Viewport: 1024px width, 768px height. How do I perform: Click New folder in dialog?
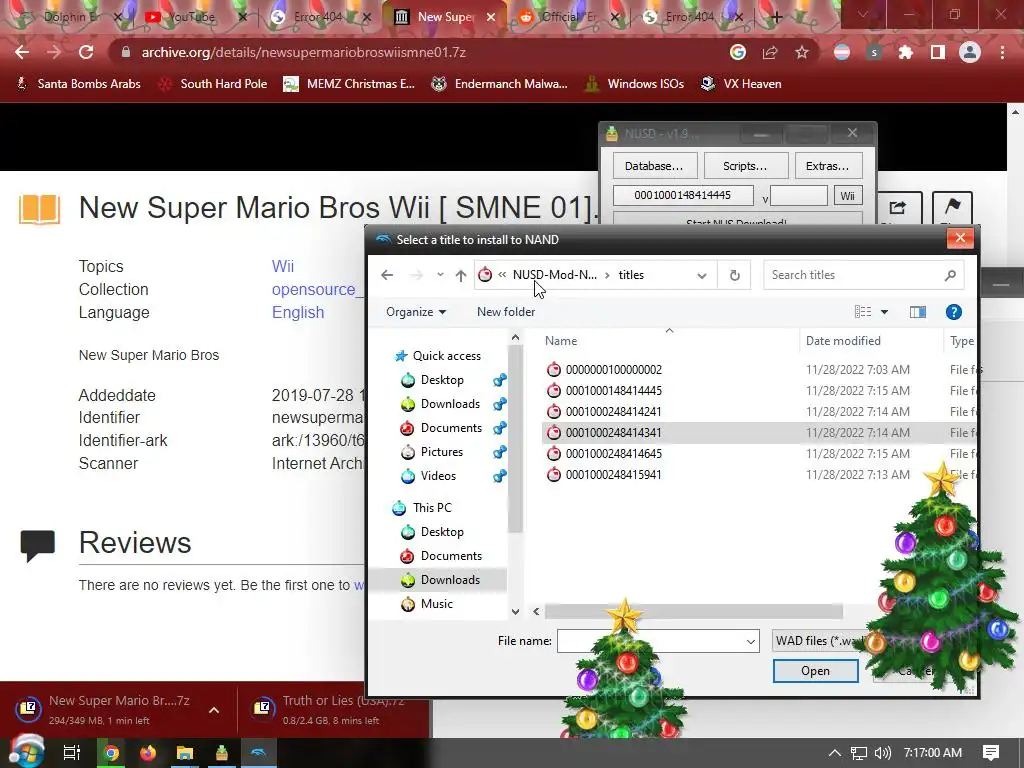click(505, 312)
